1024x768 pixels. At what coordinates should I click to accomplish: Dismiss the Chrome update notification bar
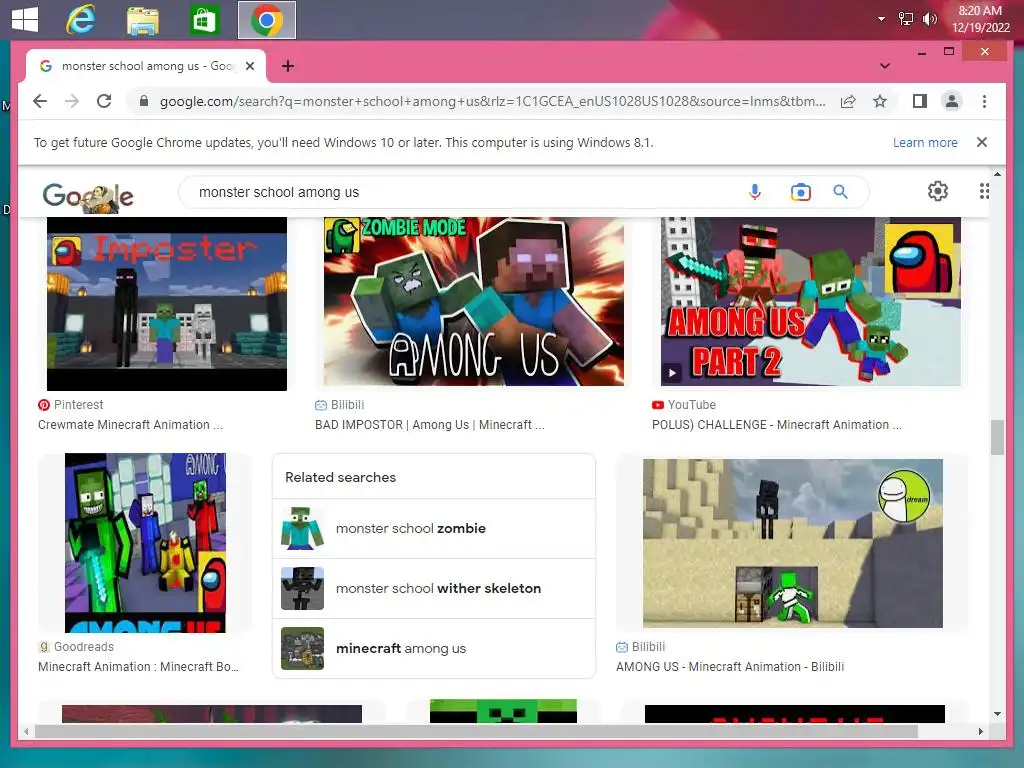coord(982,142)
